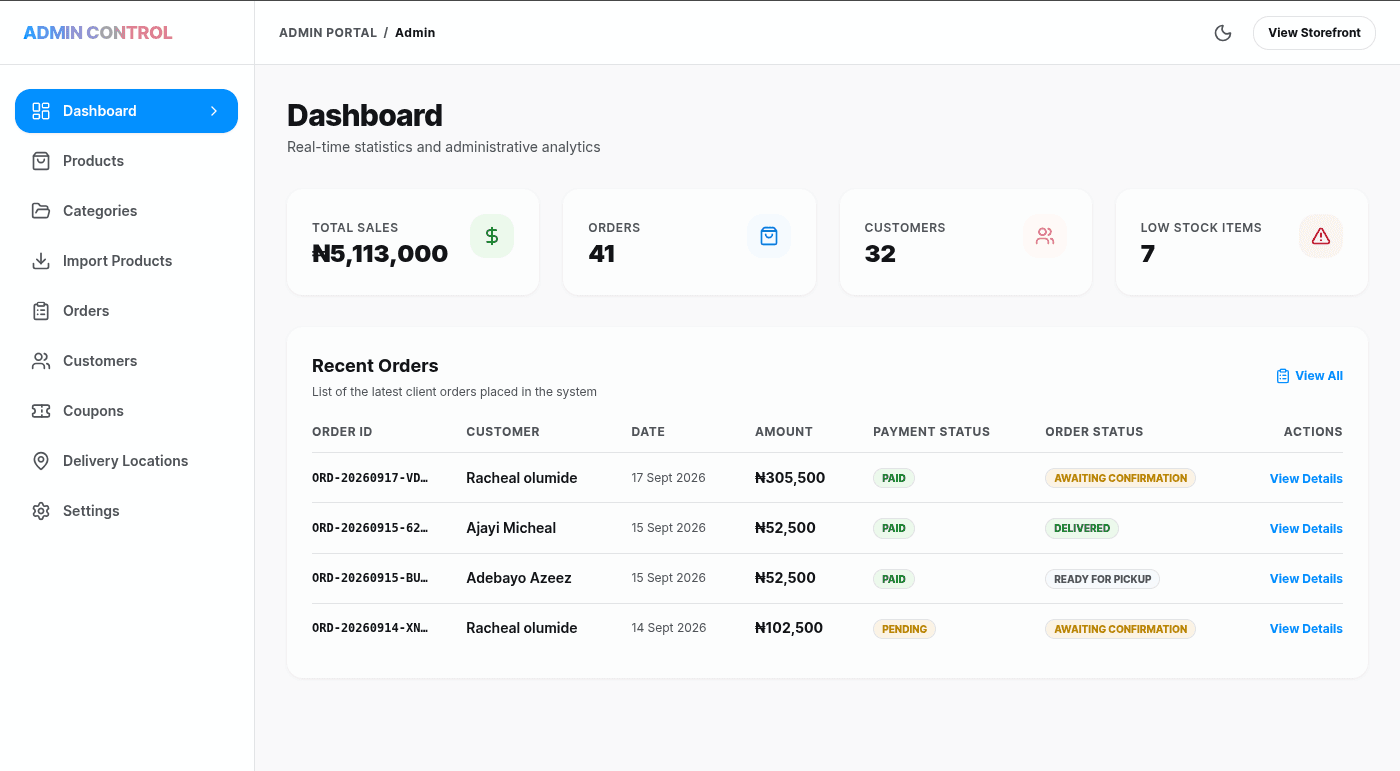
Task: Click the ORDER ID column header
Action: [x=342, y=432]
